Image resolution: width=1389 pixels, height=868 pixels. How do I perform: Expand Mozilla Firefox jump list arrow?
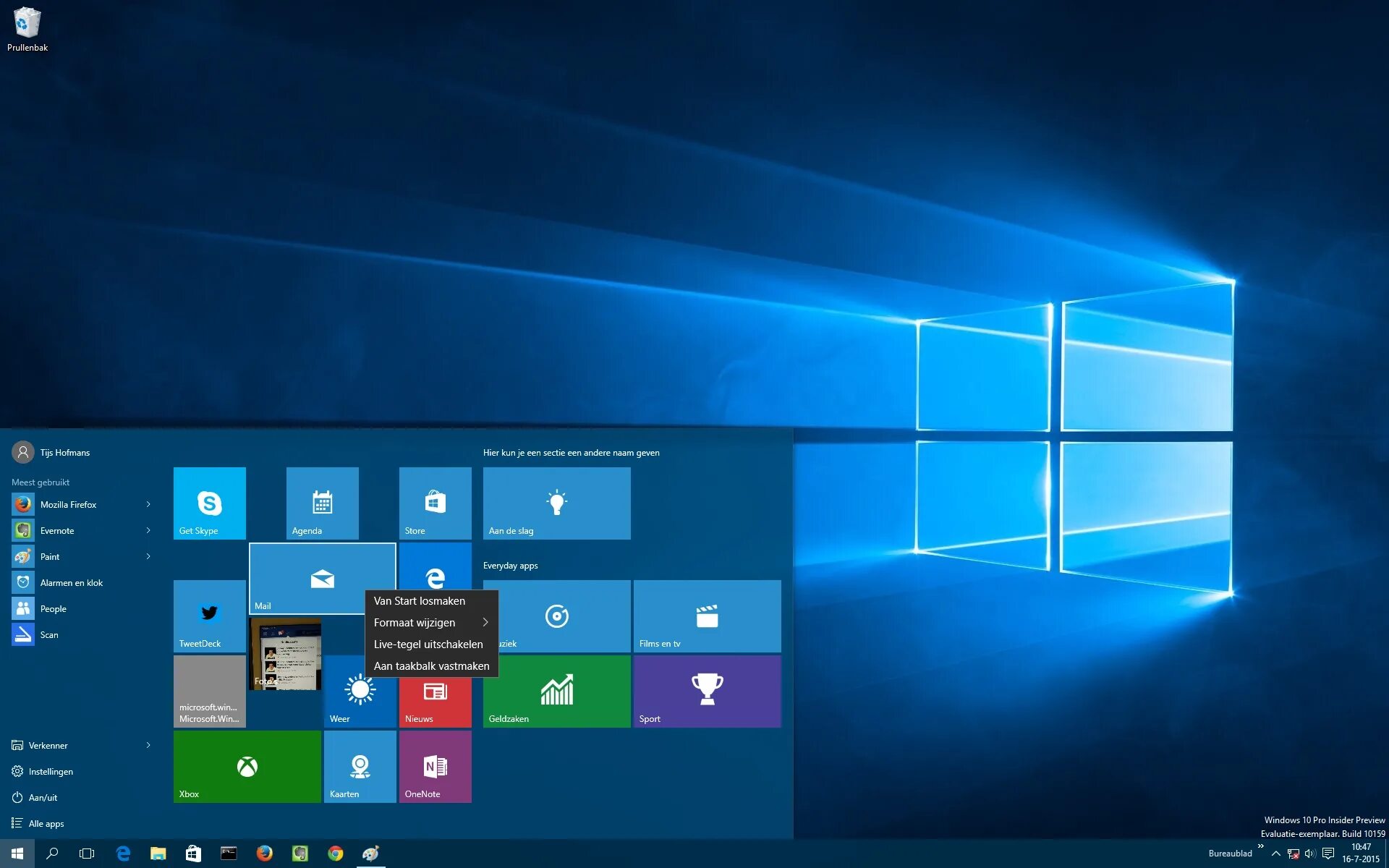tap(148, 504)
